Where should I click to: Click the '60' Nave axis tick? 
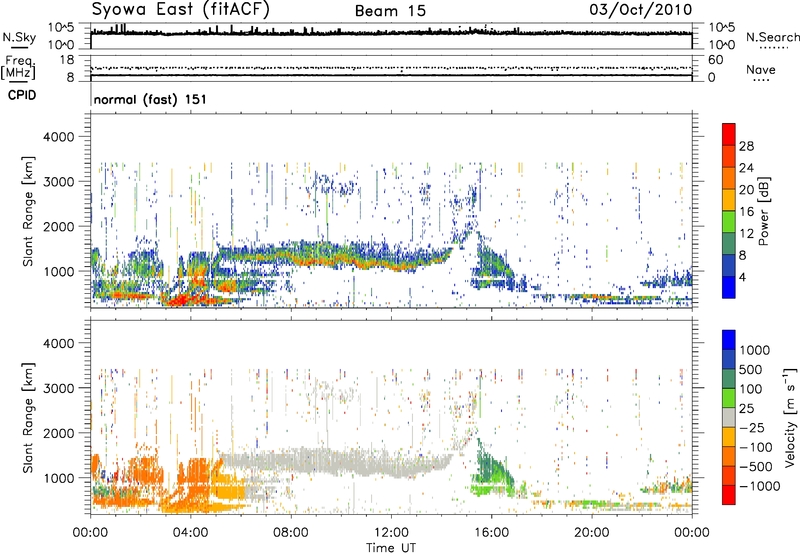[715, 60]
